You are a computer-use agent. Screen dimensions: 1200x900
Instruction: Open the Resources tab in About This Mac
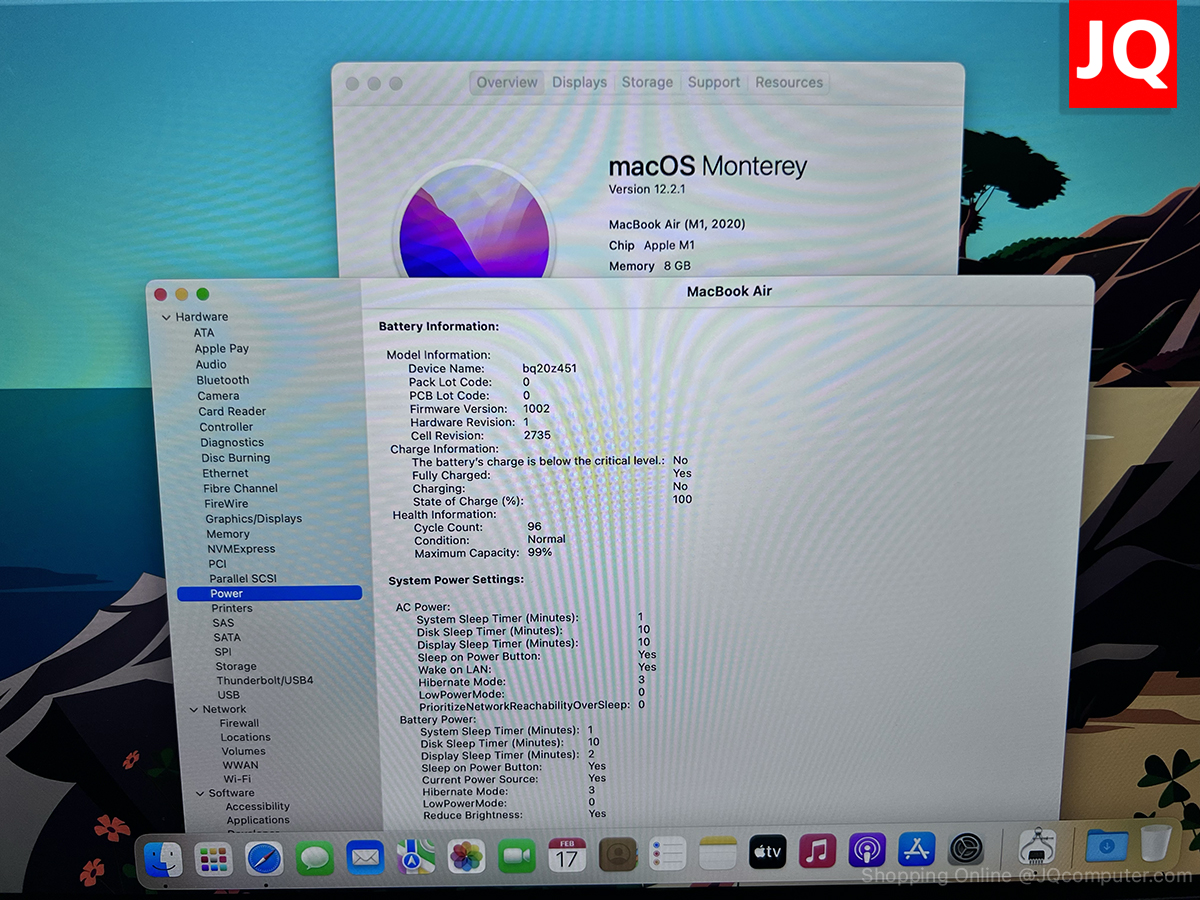(x=789, y=83)
